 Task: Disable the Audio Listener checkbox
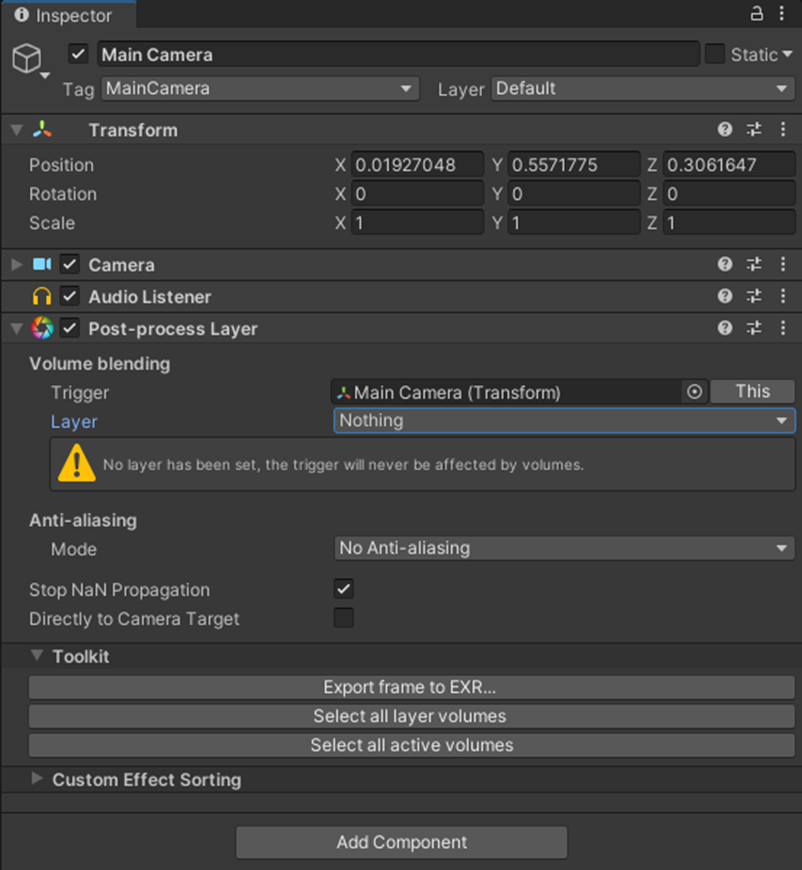69,296
